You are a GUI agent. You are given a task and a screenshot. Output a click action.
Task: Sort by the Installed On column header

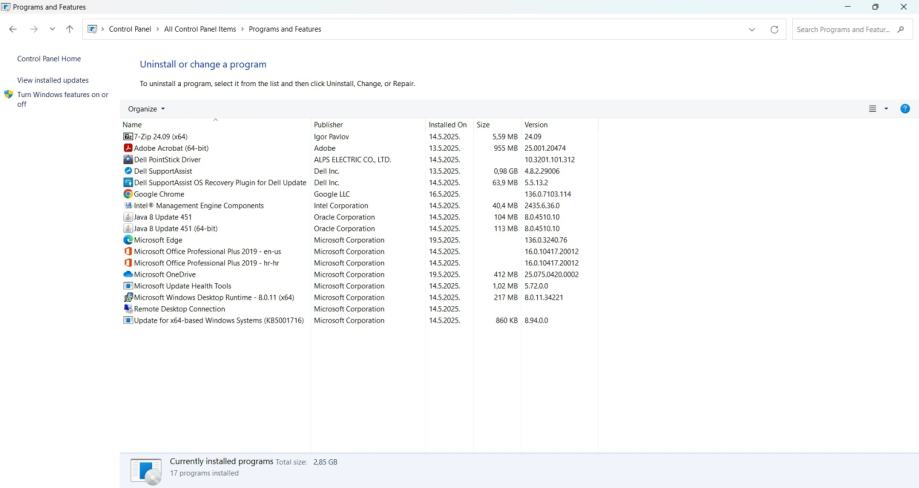pyautogui.click(x=449, y=125)
